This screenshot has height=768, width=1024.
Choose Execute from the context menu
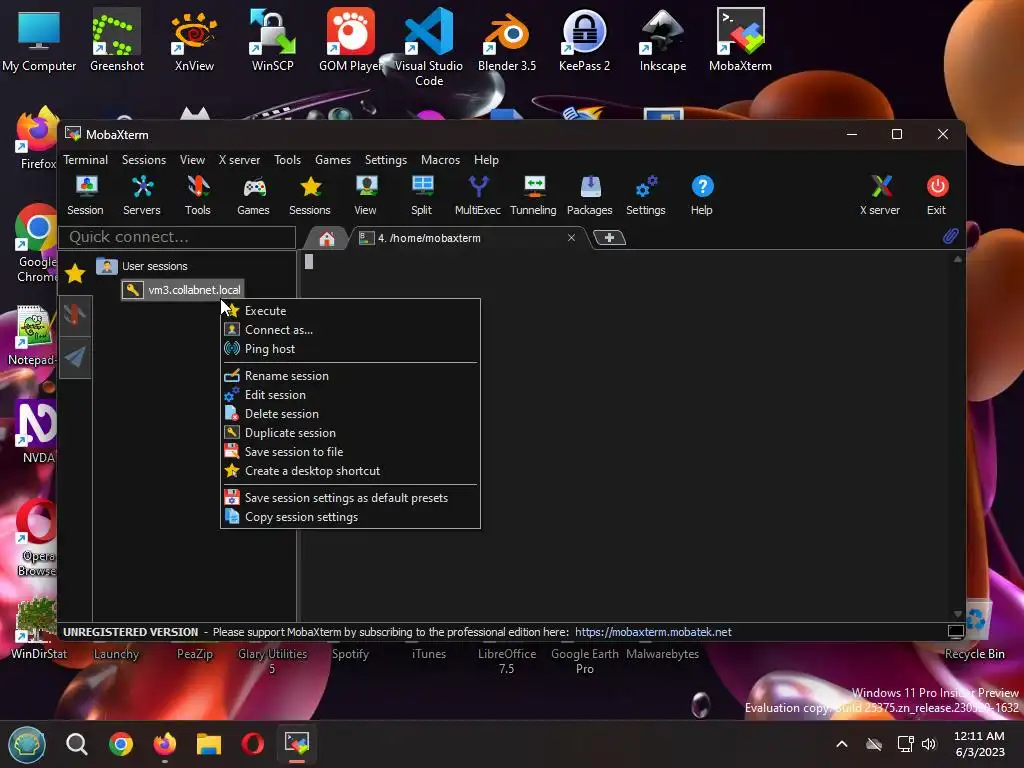click(x=350, y=311)
